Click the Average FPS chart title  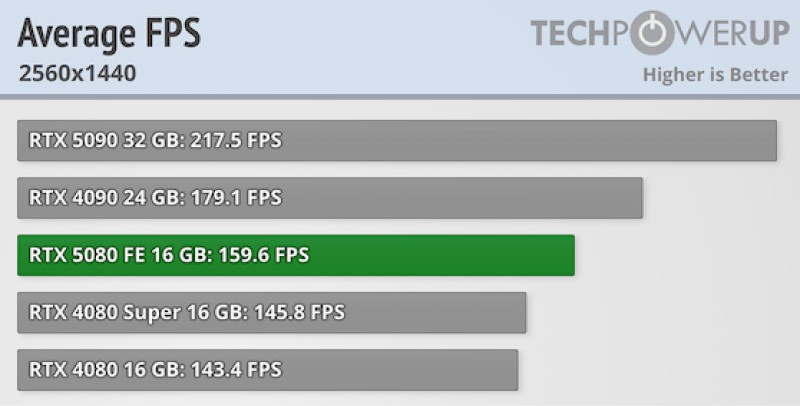tap(109, 34)
